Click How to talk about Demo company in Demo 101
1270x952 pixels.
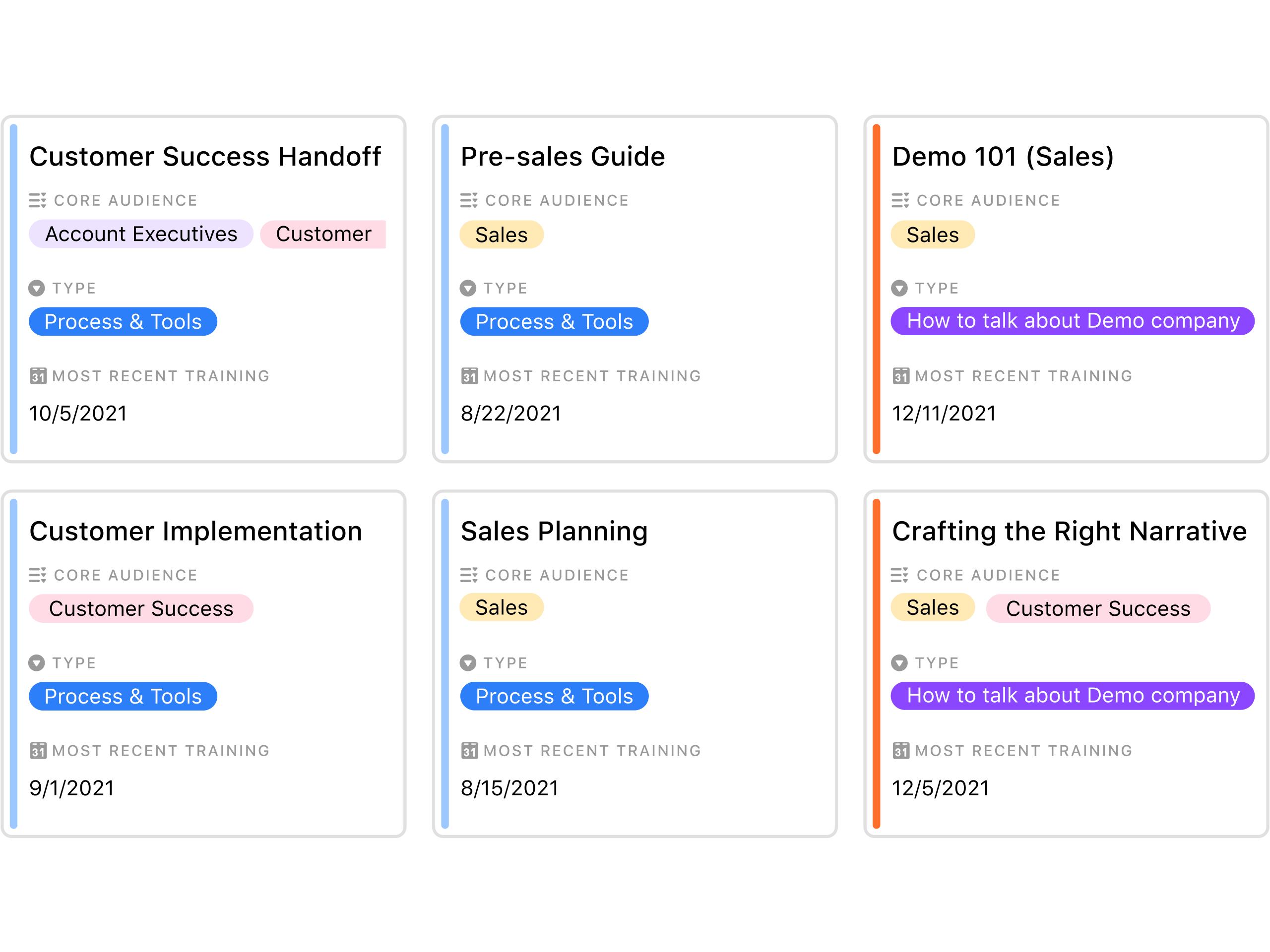tap(1073, 321)
